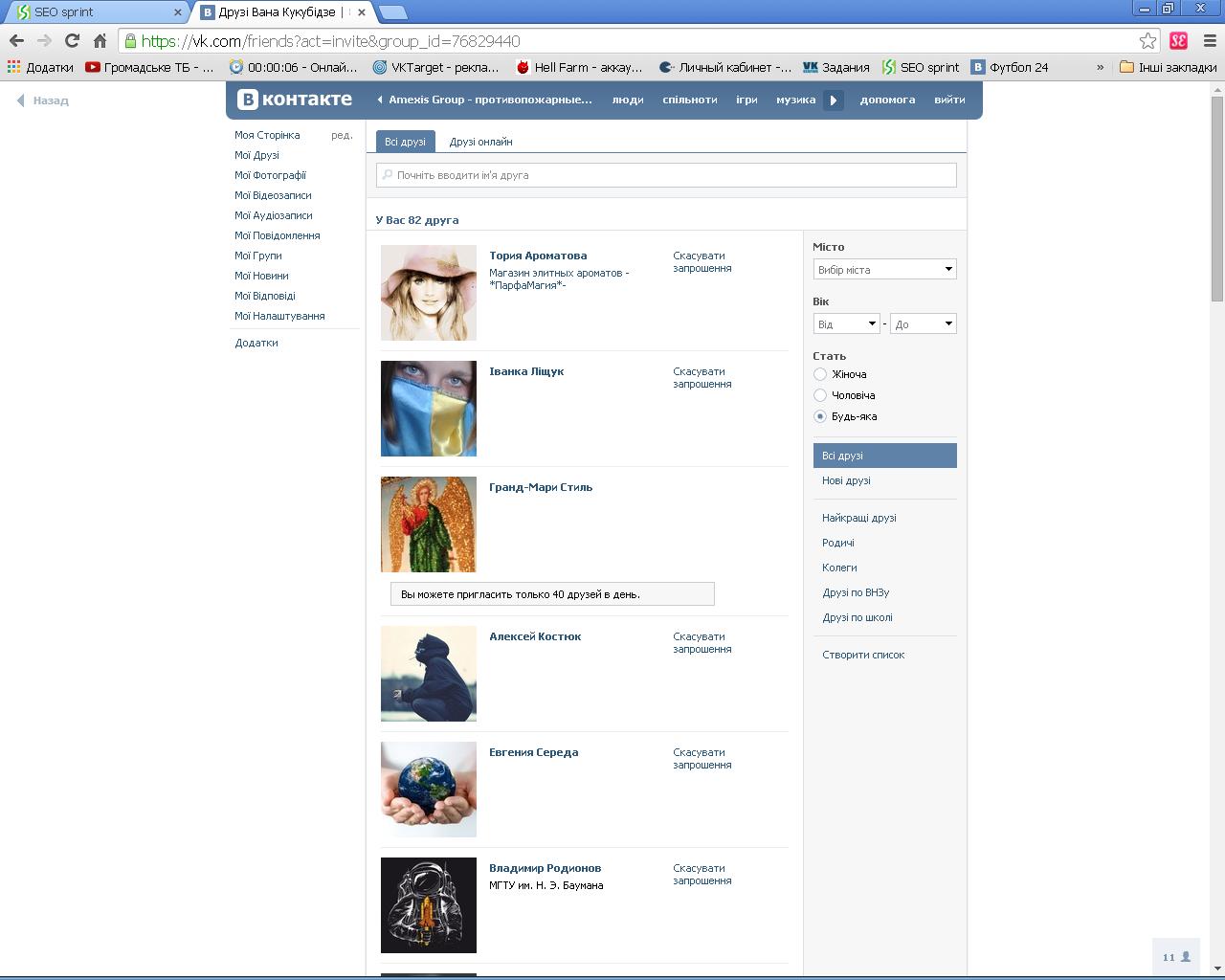Click ред. edit link
The height and width of the screenshot is (980, 1225).
[342, 135]
